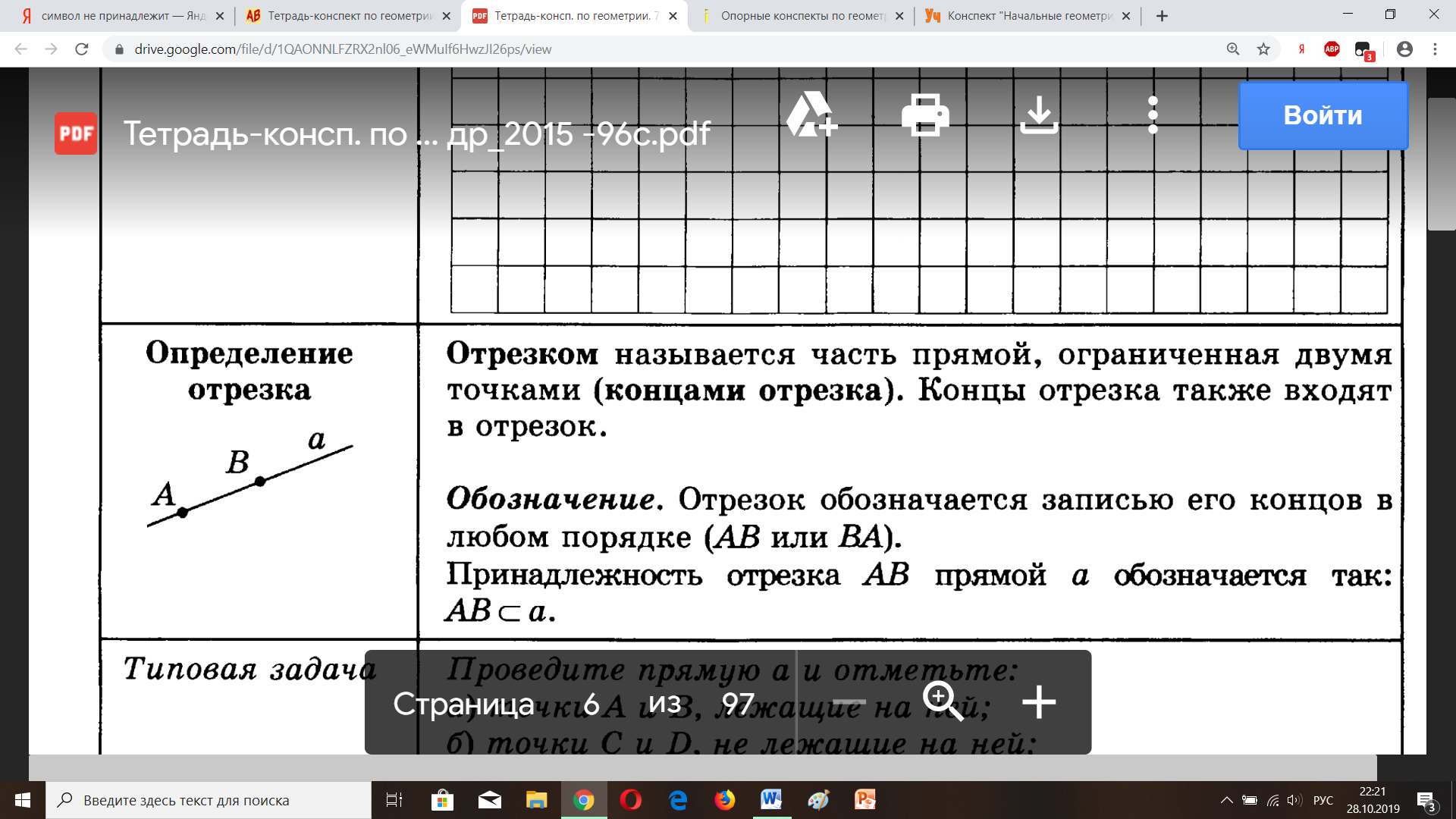Go back to the previous page
Viewport: 1456px width, 819px height.
coord(21,49)
